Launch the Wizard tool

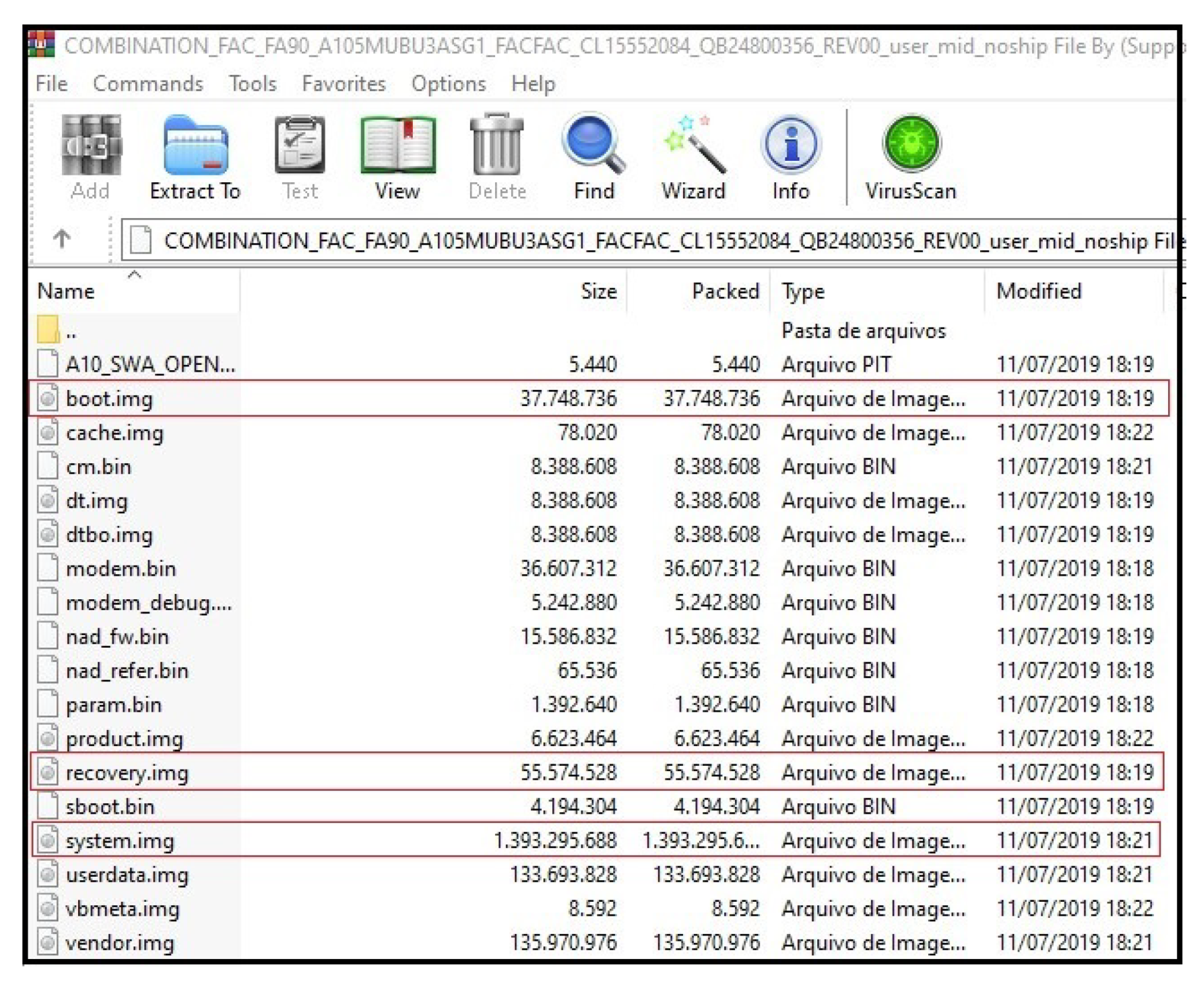click(x=694, y=145)
